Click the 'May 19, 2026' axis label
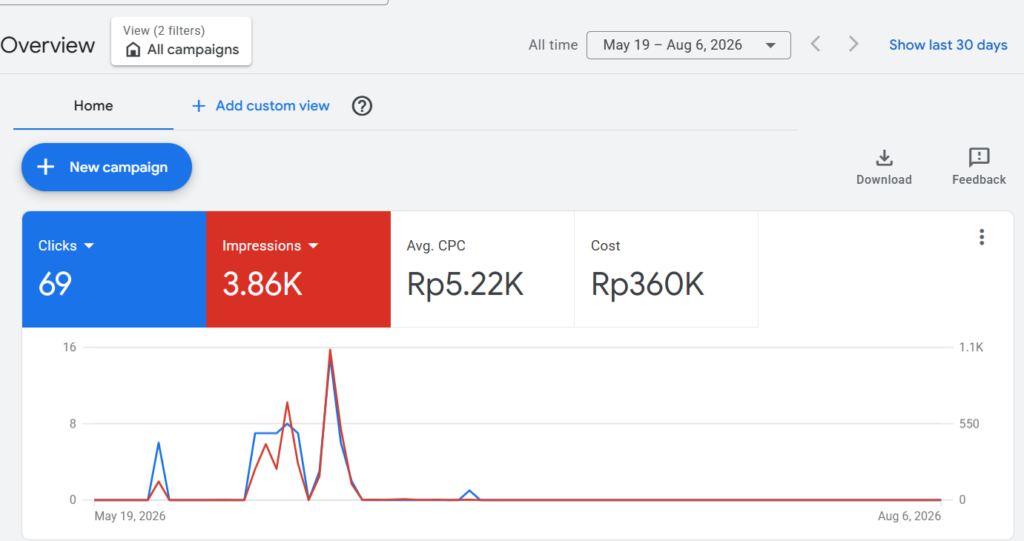 tap(130, 516)
